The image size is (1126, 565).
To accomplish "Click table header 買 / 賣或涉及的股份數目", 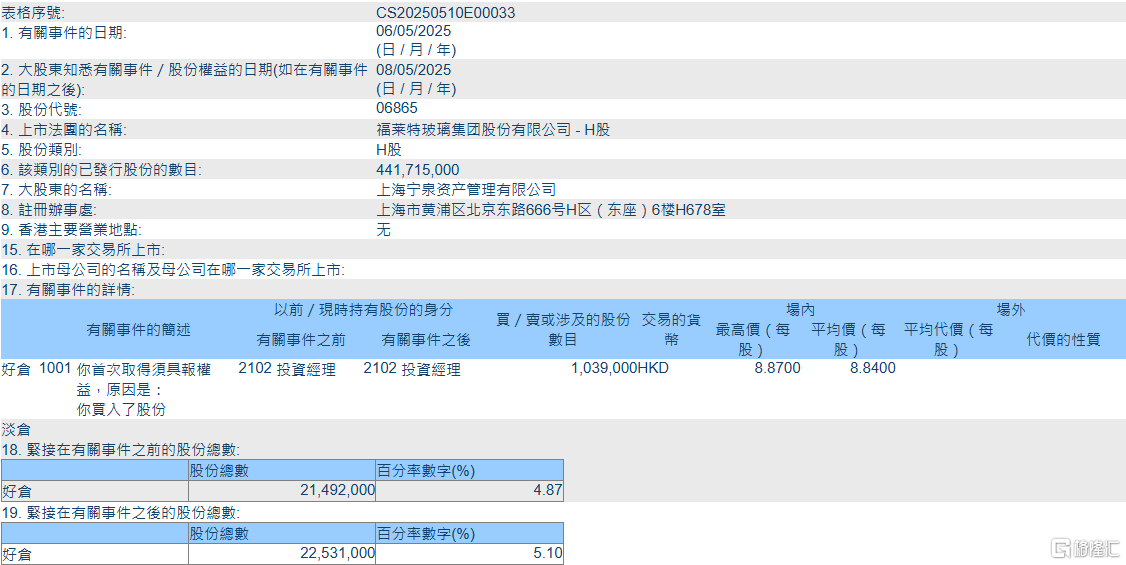I will [563, 330].
